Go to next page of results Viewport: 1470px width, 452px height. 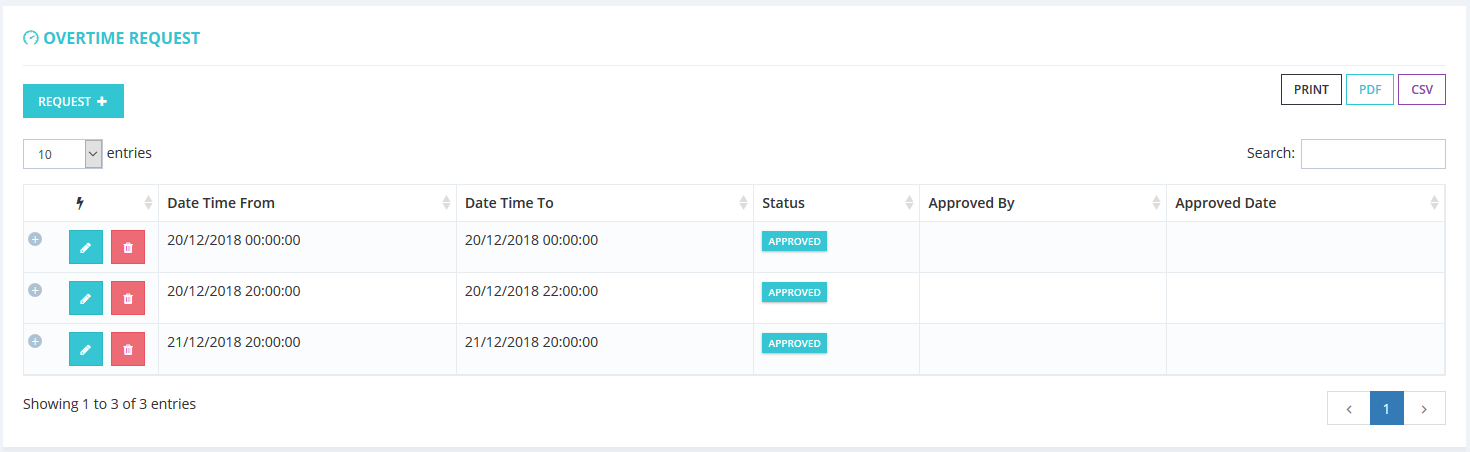tap(1424, 408)
